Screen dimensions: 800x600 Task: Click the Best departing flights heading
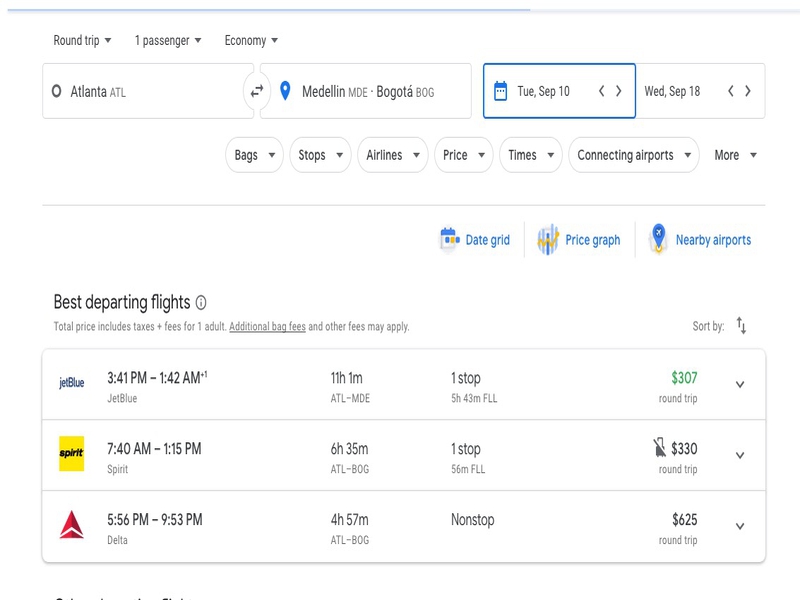pos(122,302)
